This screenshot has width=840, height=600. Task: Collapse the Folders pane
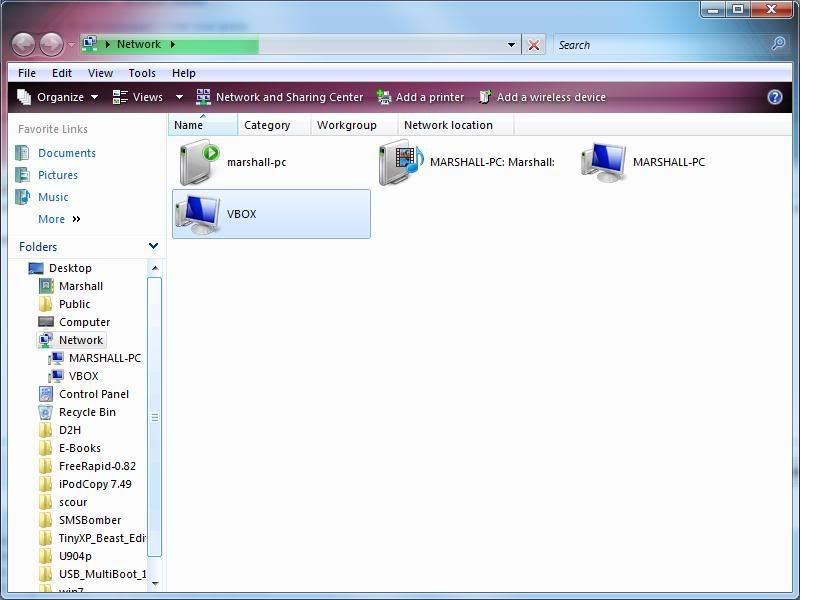153,246
